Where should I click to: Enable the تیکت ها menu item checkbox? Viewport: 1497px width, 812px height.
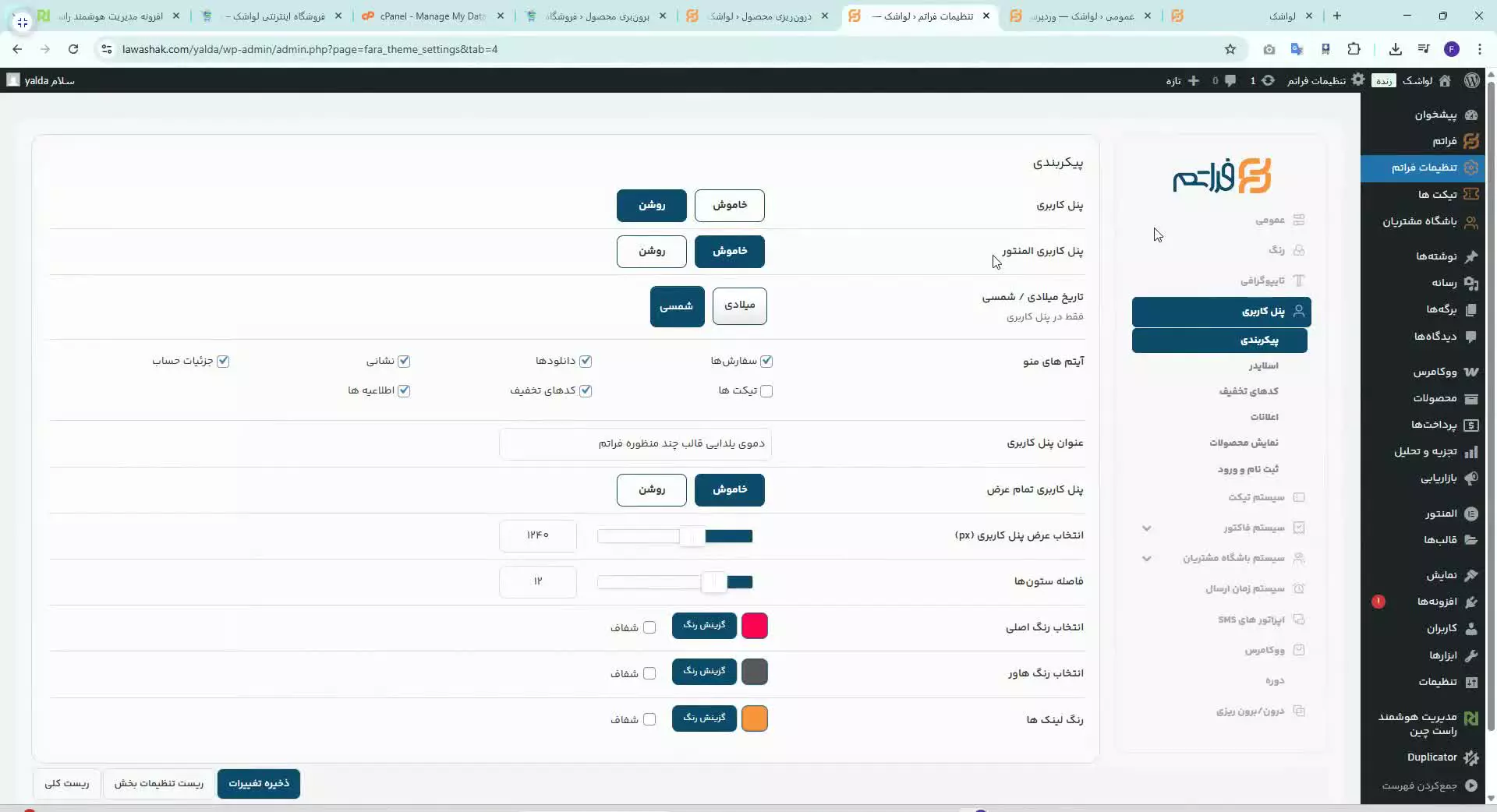pos(766,391)
